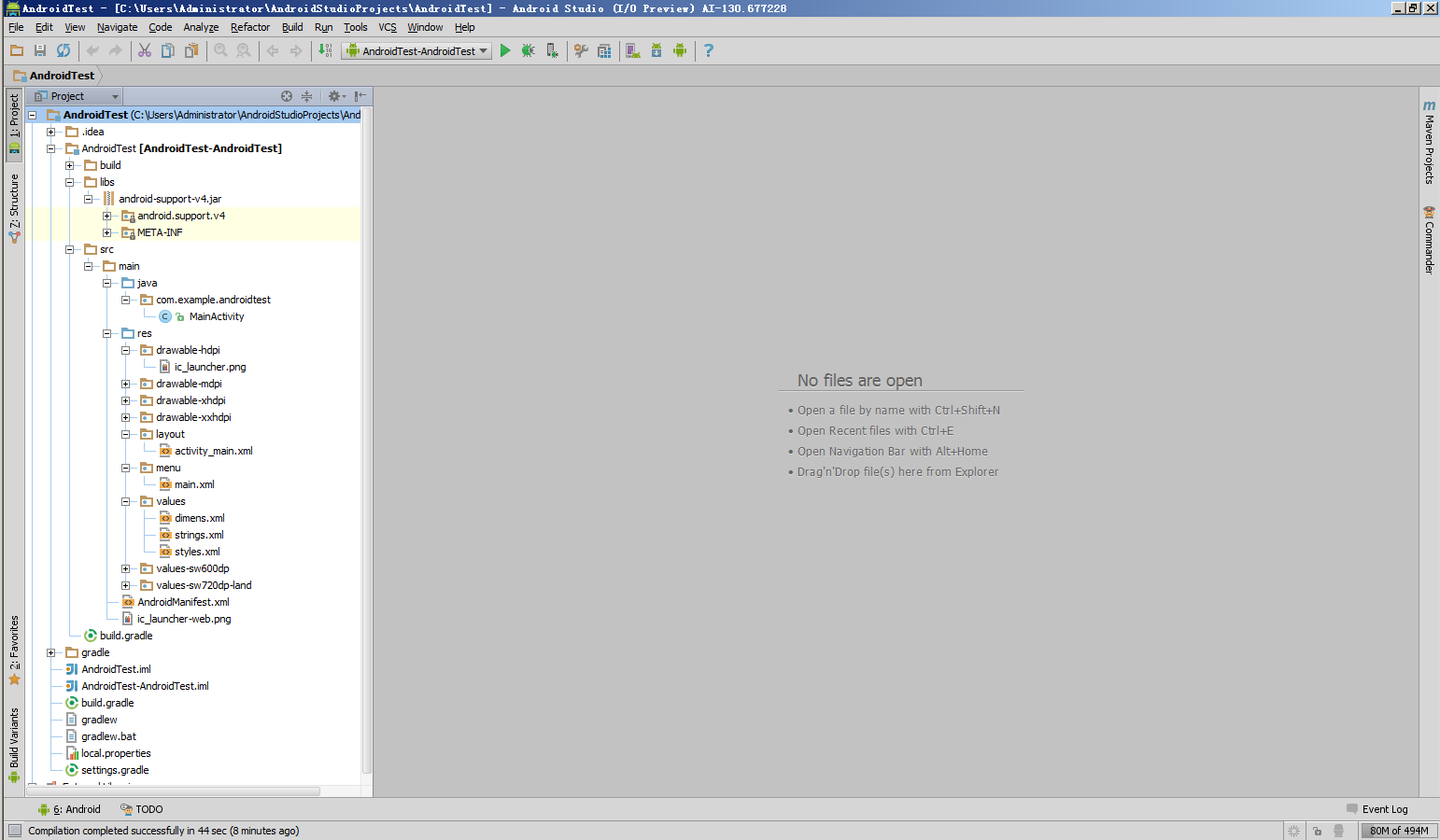Image resolution: width=1440 pixels, height=840 pixels.
Task: Expand the gradle folder node
Action: 50,652
